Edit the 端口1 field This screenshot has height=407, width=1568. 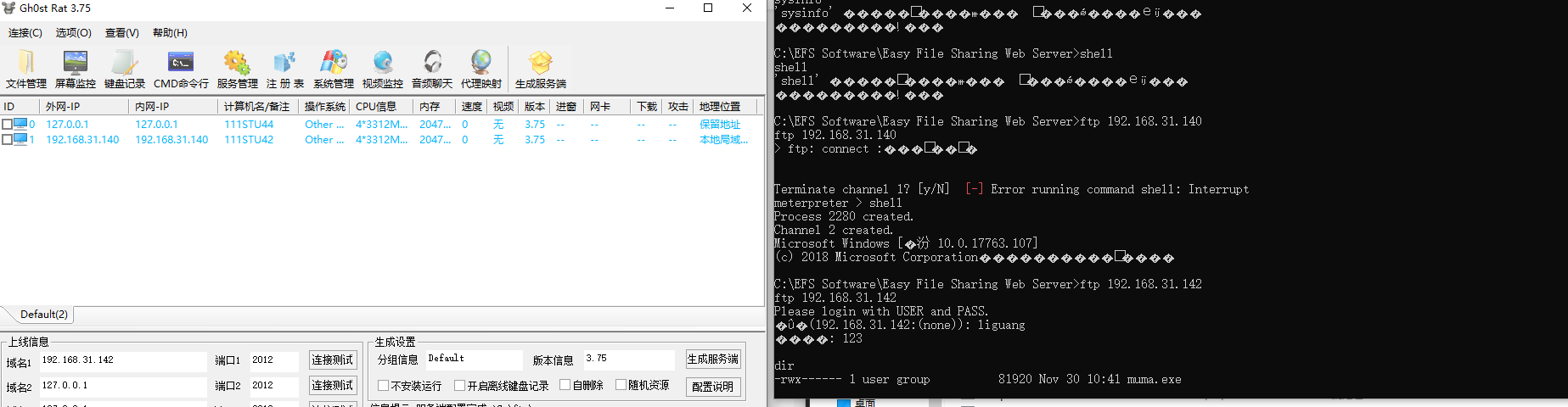[x=273, y=360]
